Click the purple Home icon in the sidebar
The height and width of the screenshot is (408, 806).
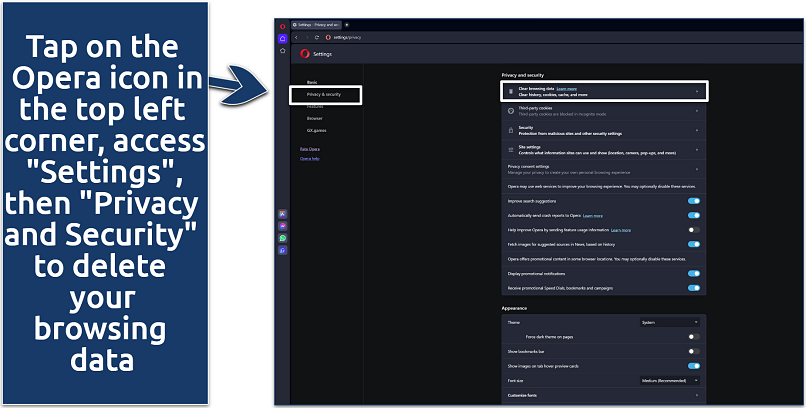(282, 39)
